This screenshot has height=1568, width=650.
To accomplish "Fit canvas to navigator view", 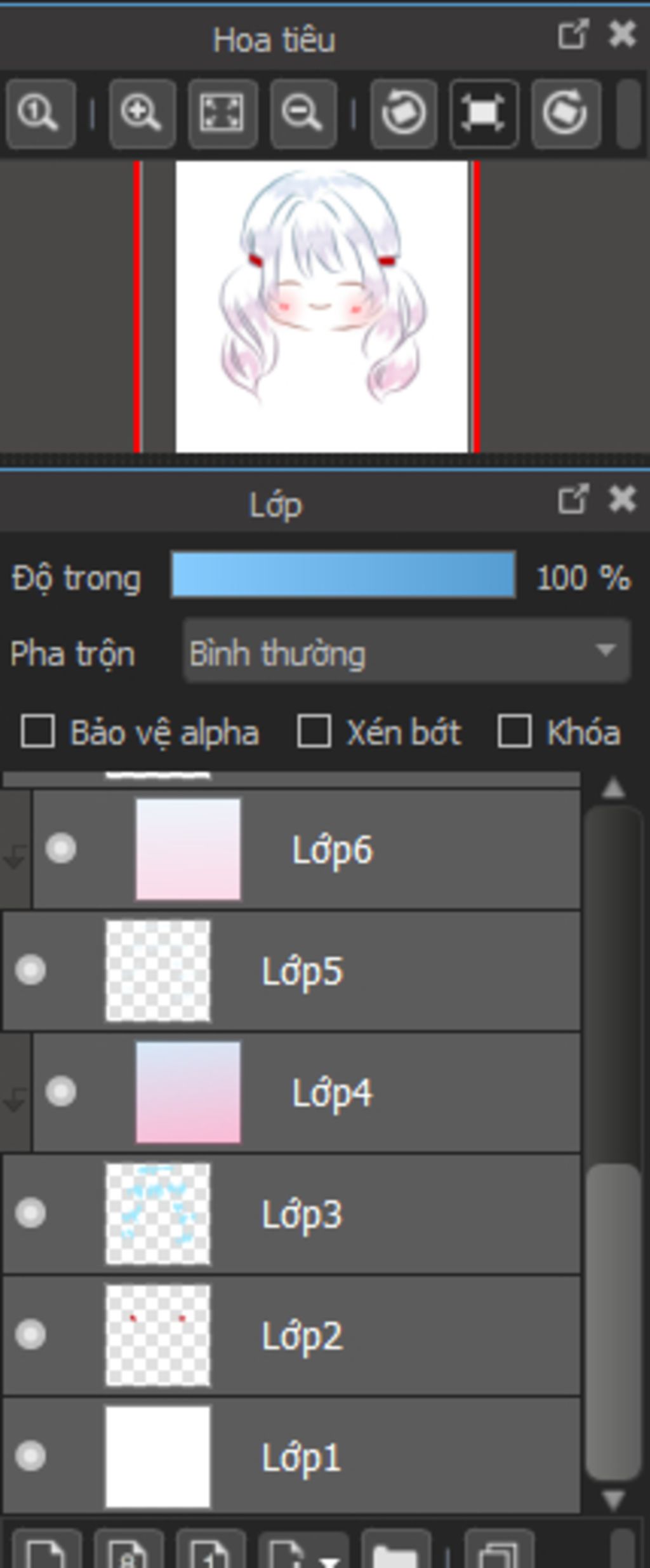I will pyautogui.click(x=223, y=113).
